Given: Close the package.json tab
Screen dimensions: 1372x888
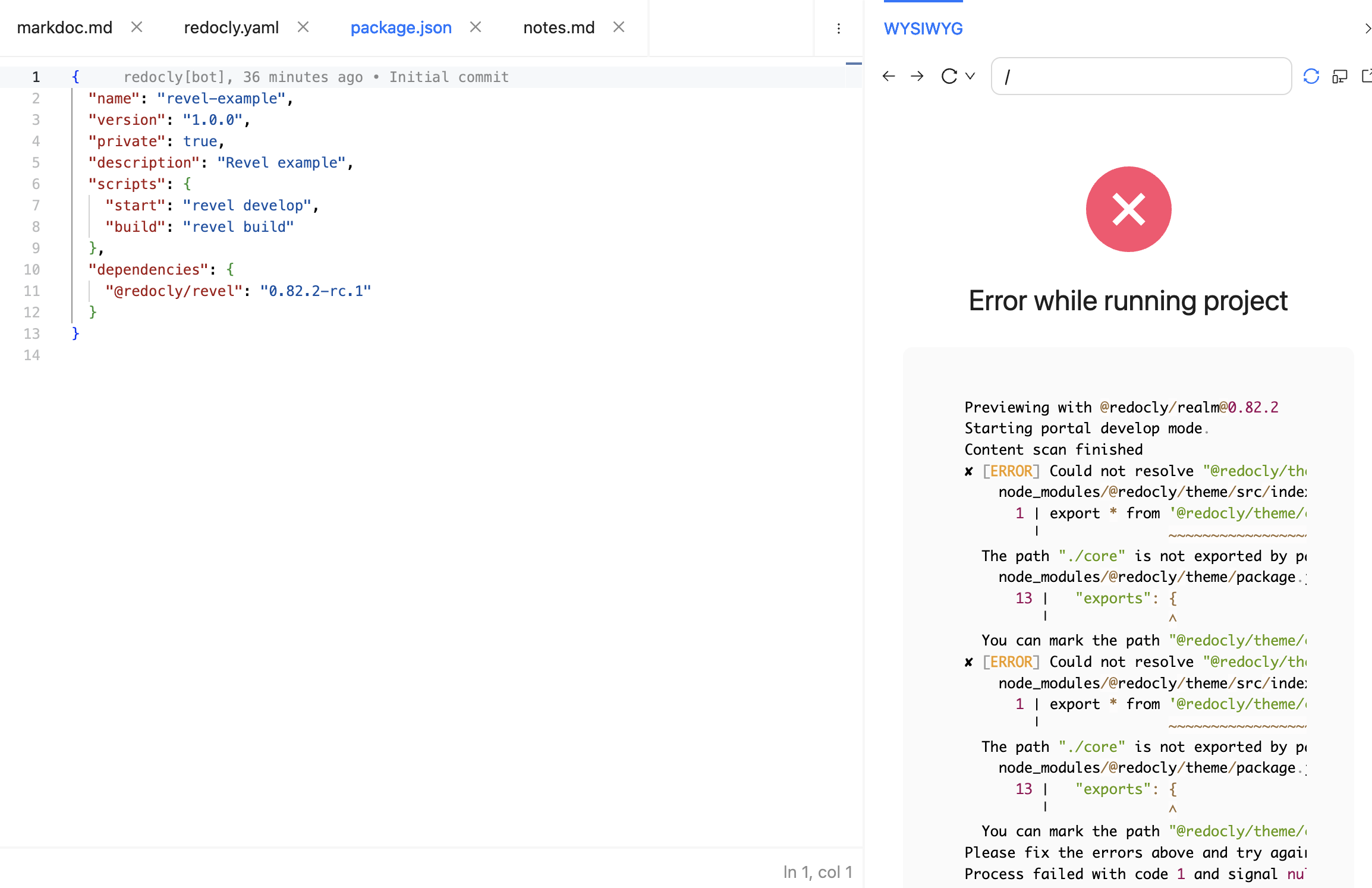Looking at the screenshot, I should click(x=476, y=27).
